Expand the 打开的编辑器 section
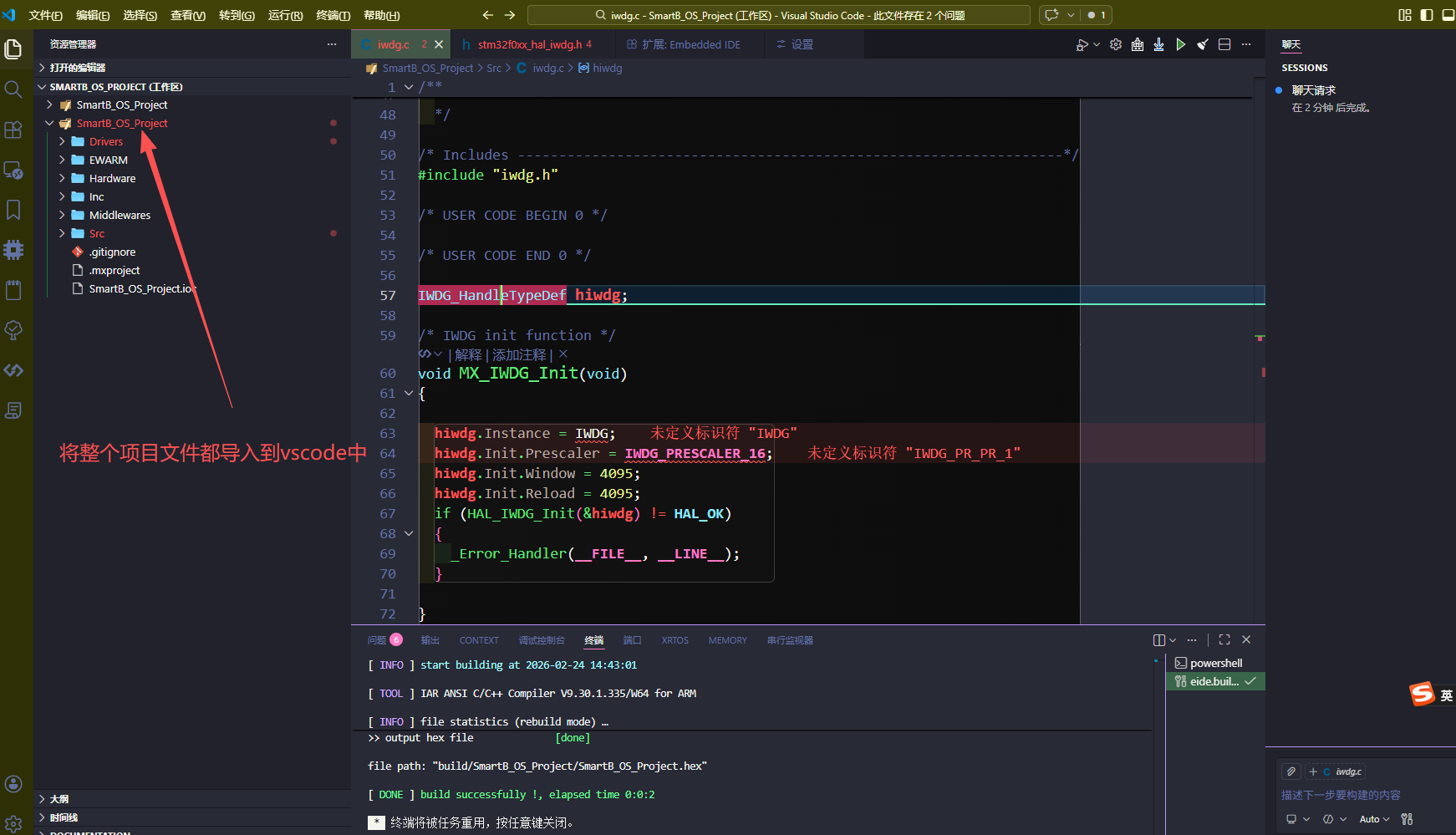 (77, 68)
